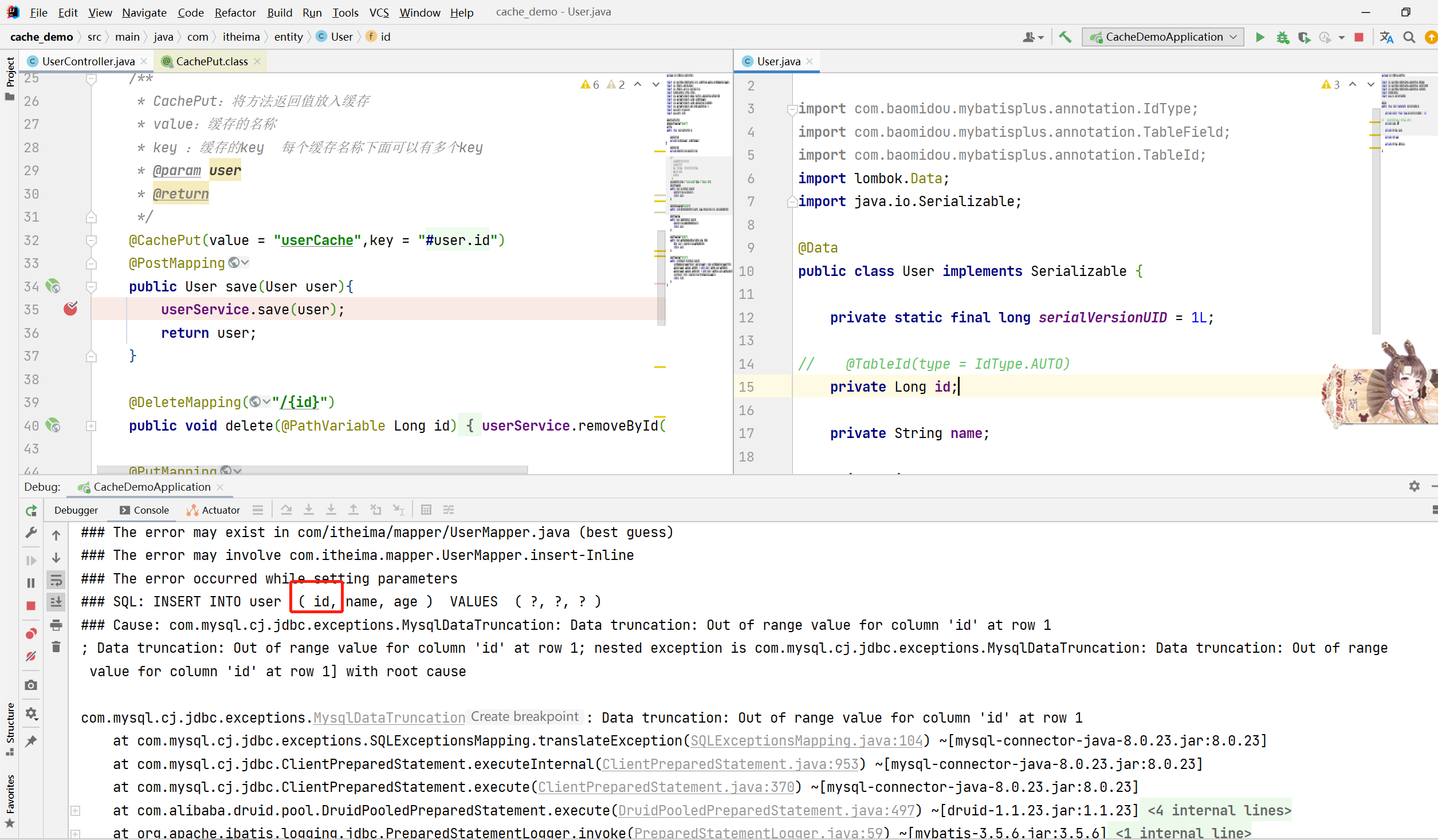The image size is (1438, 840).
Task: Click the Mute Breakpoints icon
Action: coord(31,656)
